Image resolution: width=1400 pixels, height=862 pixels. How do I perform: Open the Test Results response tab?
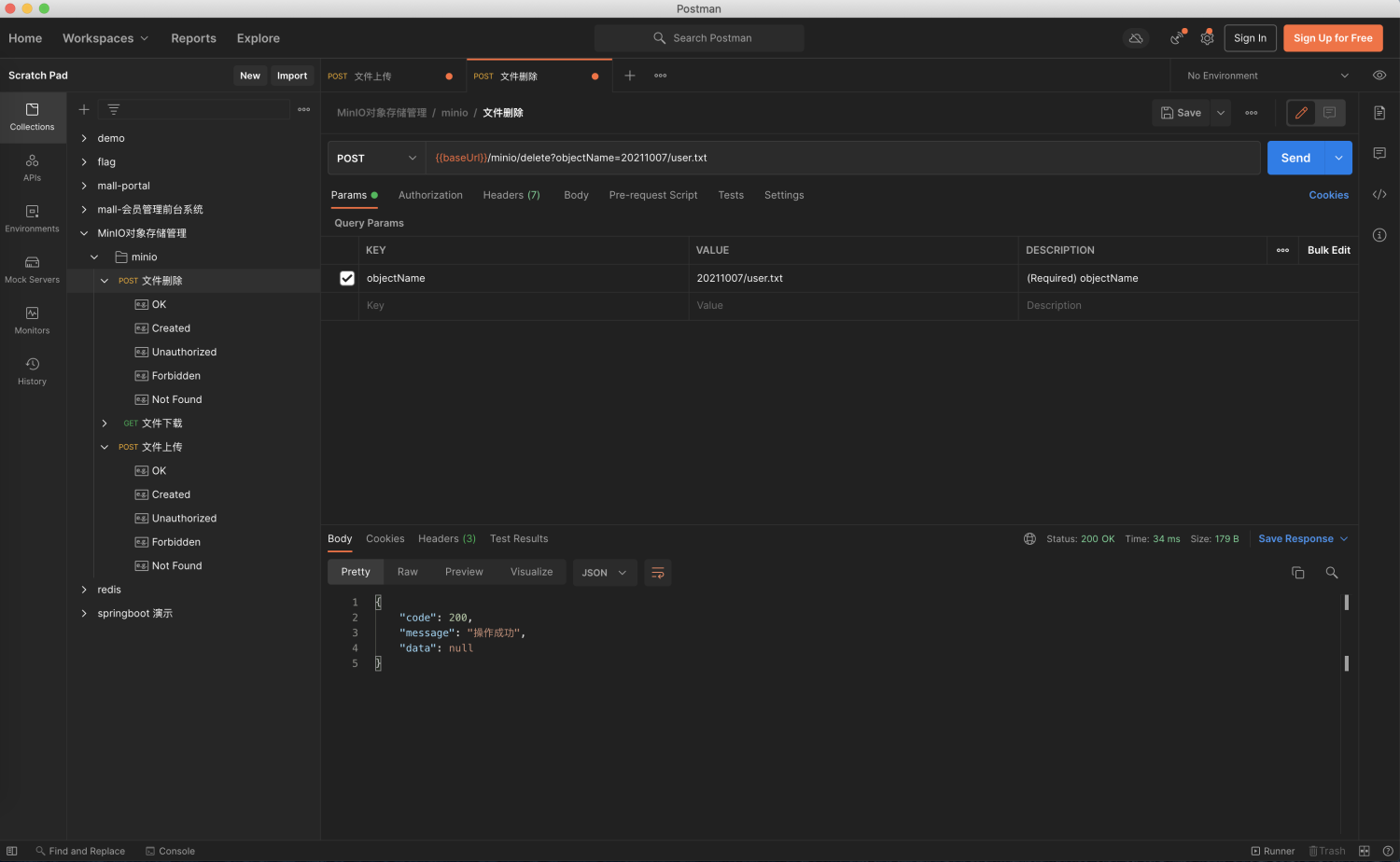(519, 539)
